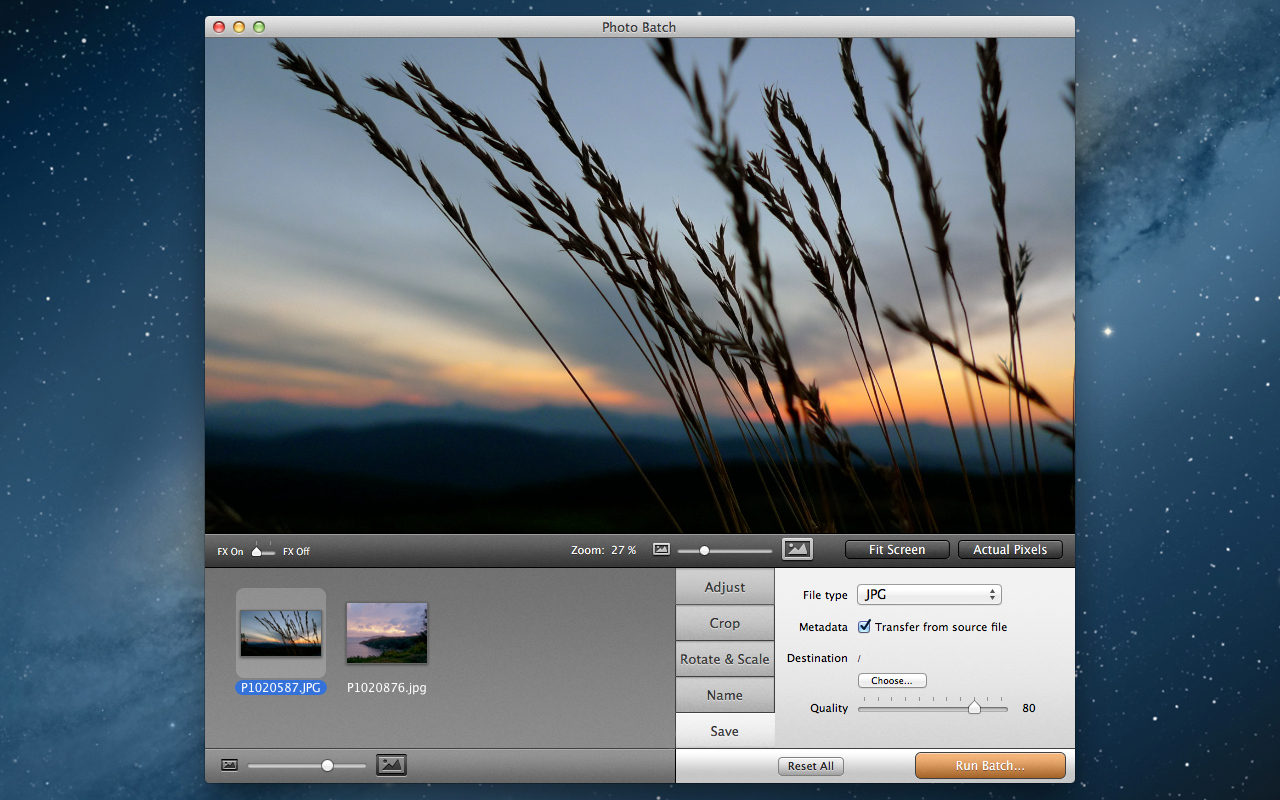This screenshot has width=1280, height=800.
Task: Uncheck Transfer from source file metadata
Action: point(864,627)
